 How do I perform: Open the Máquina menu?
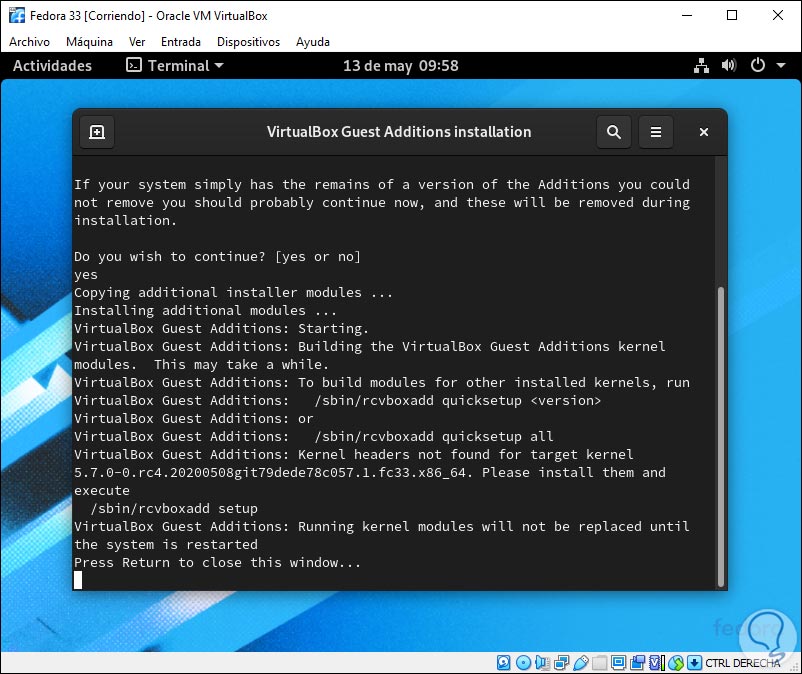coord(89,42)
